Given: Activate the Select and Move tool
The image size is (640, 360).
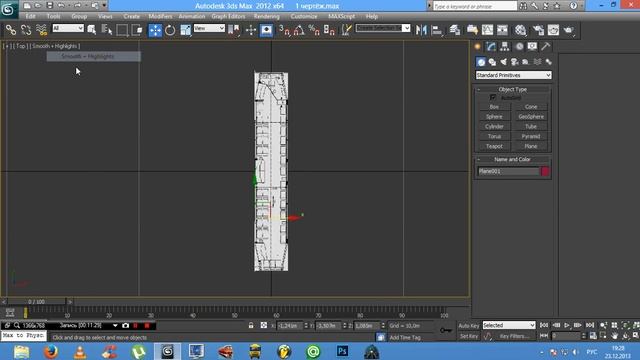Looking at the screenshot, I should [x=155, y=30].
